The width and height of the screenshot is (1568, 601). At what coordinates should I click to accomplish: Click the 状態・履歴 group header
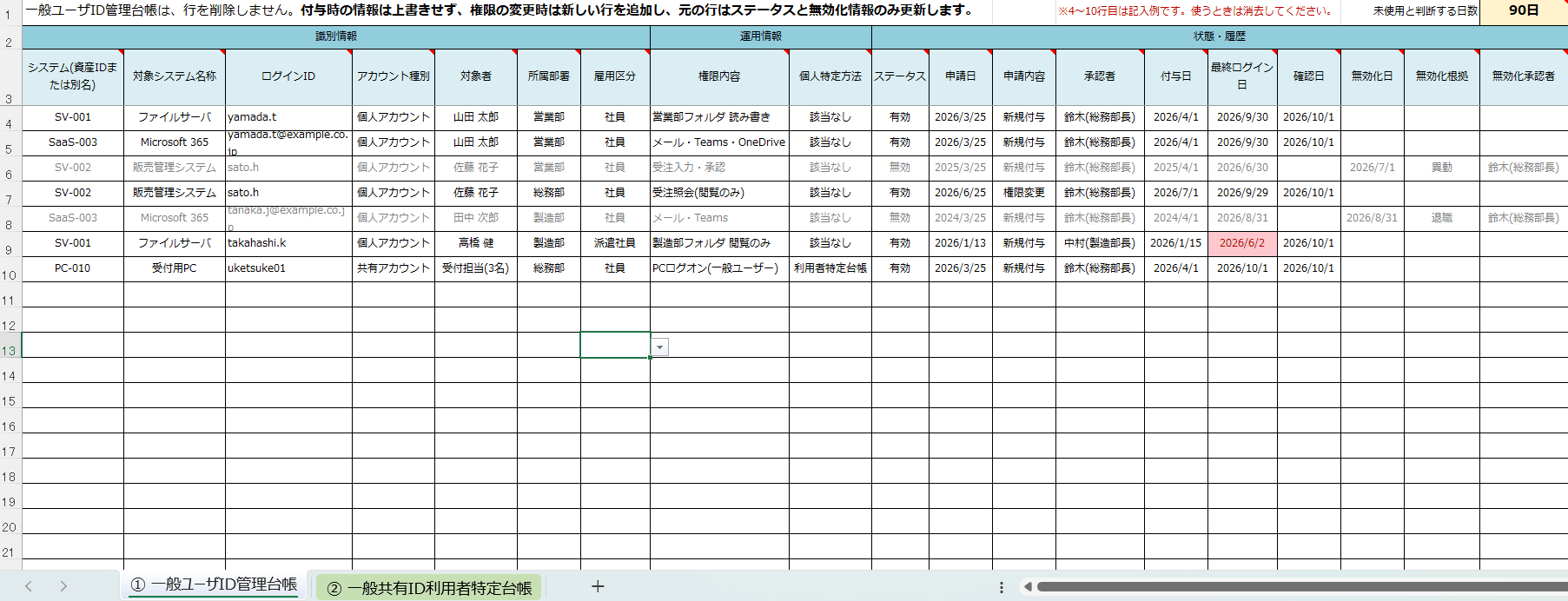1220,36
